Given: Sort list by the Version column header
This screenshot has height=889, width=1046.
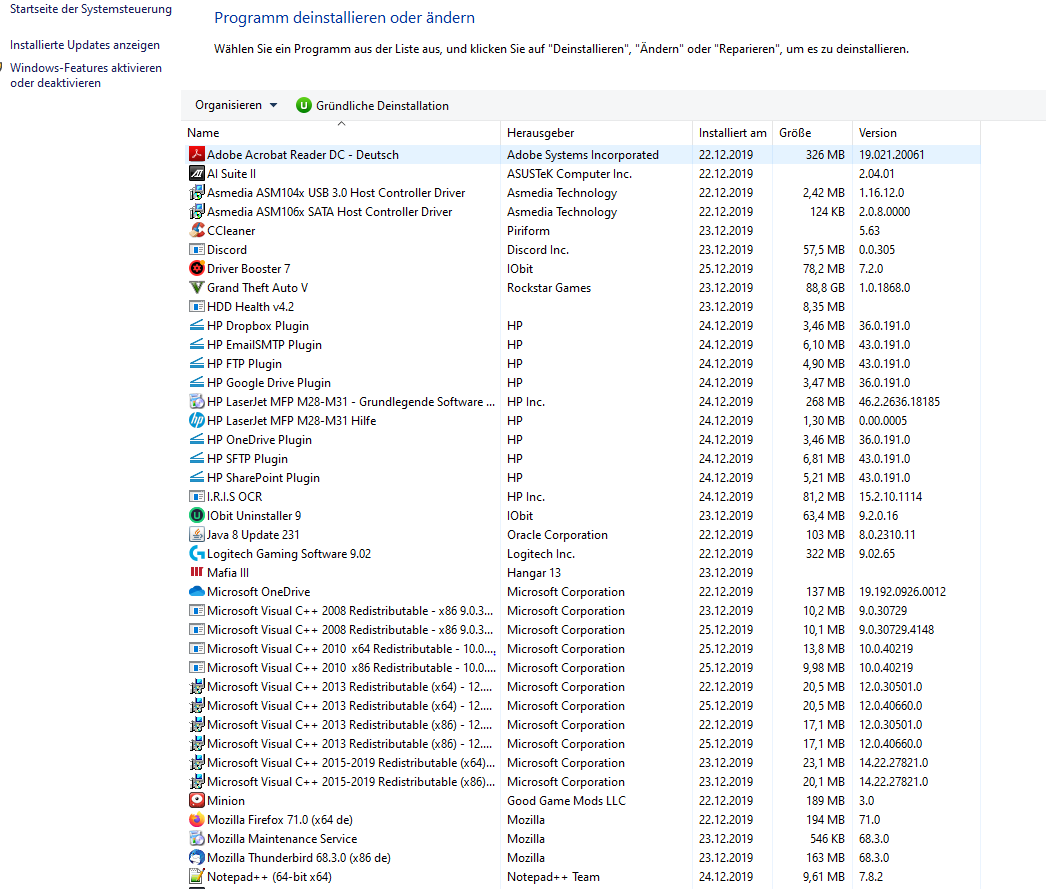Looking at the screenshot, I should (916, 133).
